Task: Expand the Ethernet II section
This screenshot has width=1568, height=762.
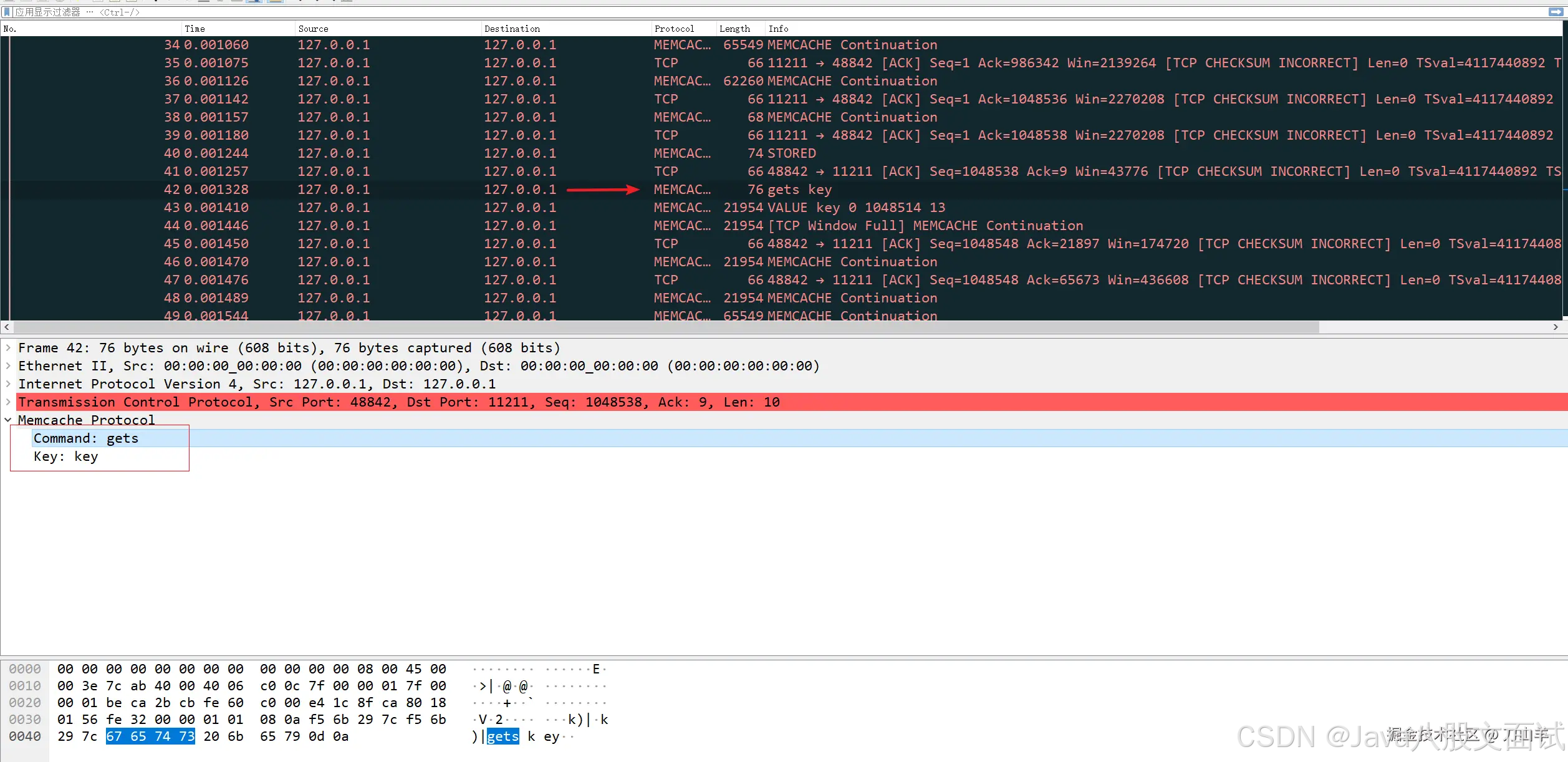Action: [x=8, y=365]
